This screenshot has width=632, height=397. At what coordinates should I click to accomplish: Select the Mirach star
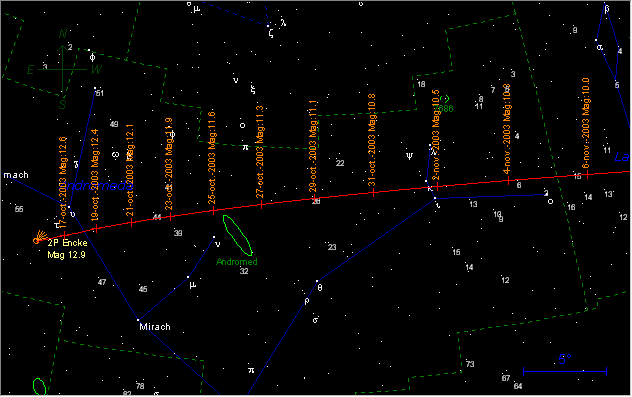click(138, 320)
